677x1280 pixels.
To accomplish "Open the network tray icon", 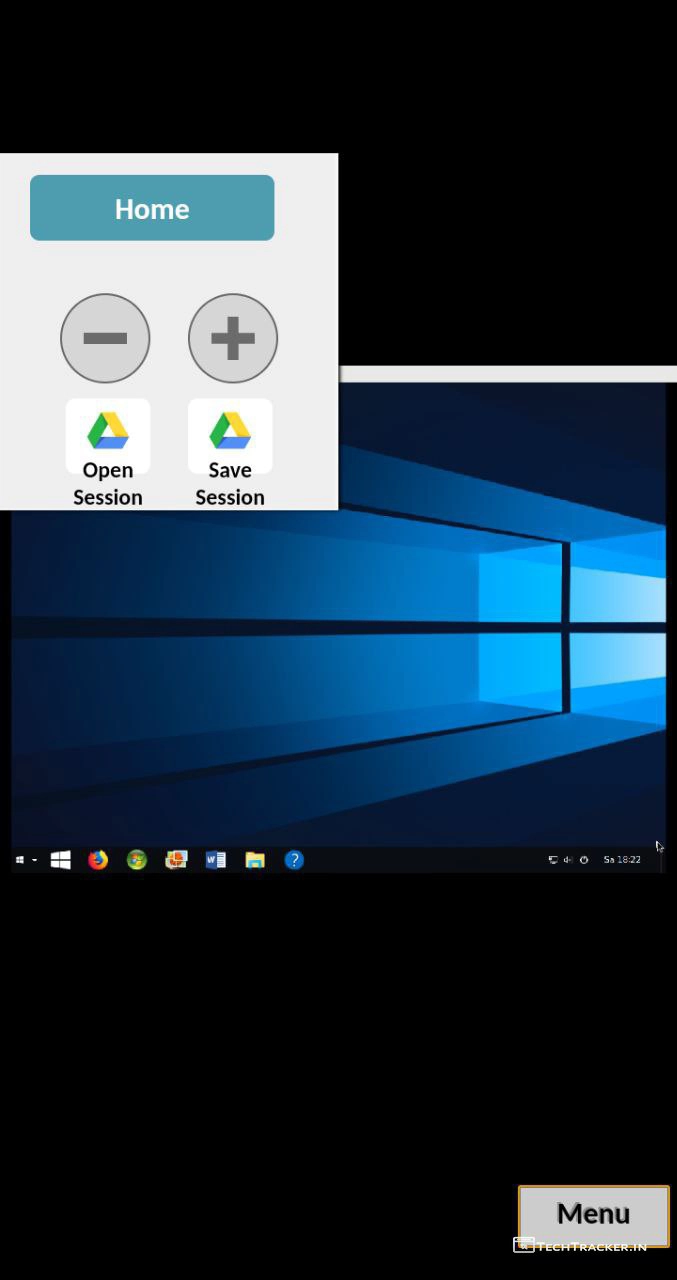I will point(553,860).
